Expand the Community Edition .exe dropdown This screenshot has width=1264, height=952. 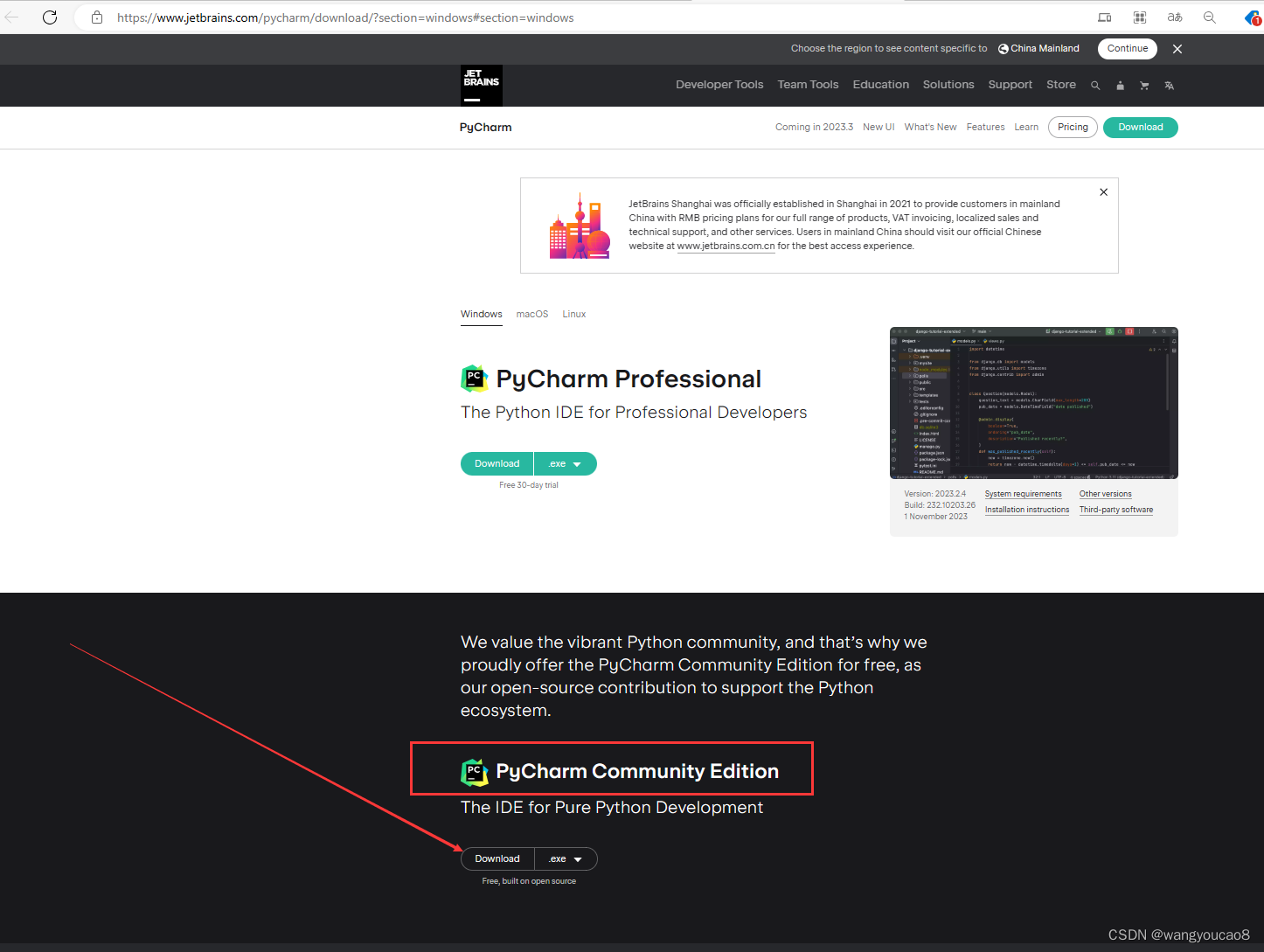tap(566, 858)
